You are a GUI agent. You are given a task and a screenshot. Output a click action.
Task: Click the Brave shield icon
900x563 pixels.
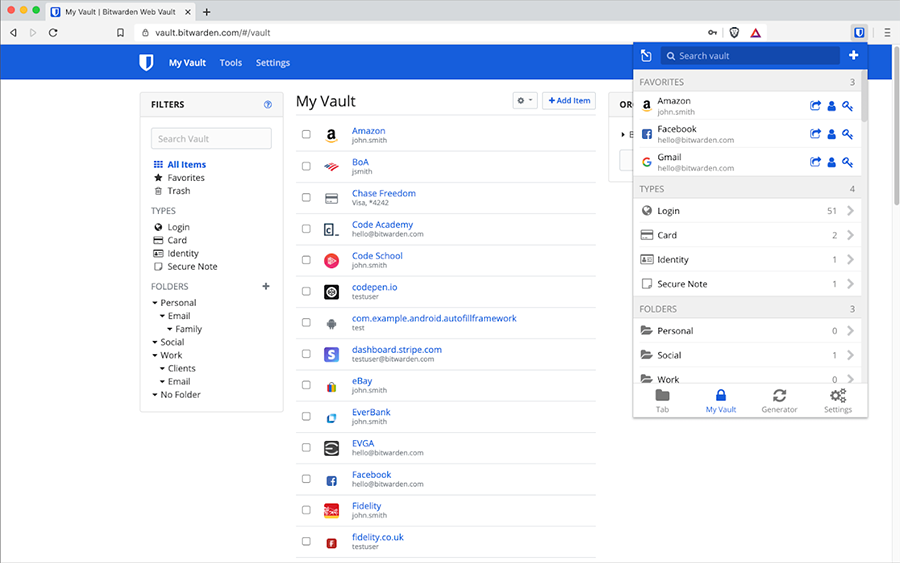click(734, 33)
